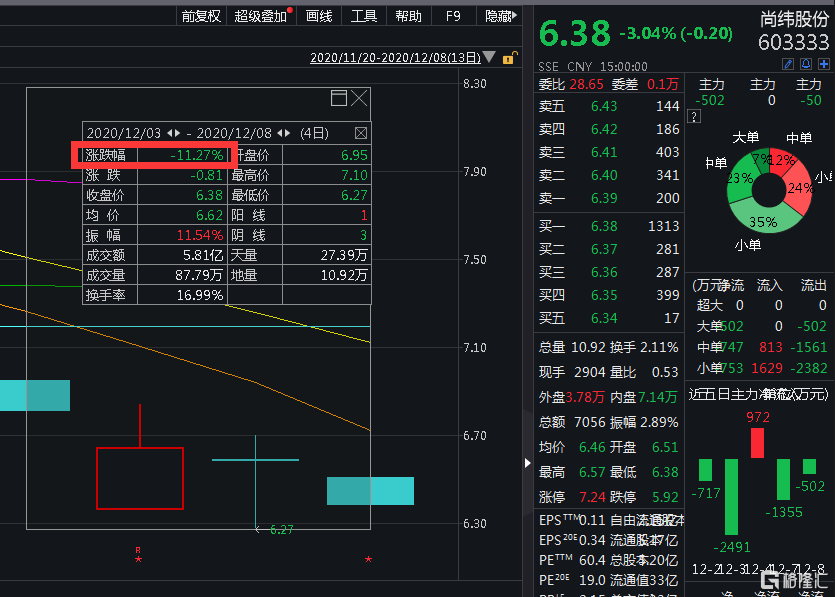
Task: Click the 大单 -502 net flow row
Action: pos(762,326)
